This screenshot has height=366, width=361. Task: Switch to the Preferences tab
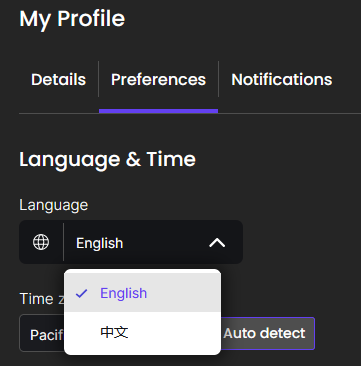[x=158, y=80]
